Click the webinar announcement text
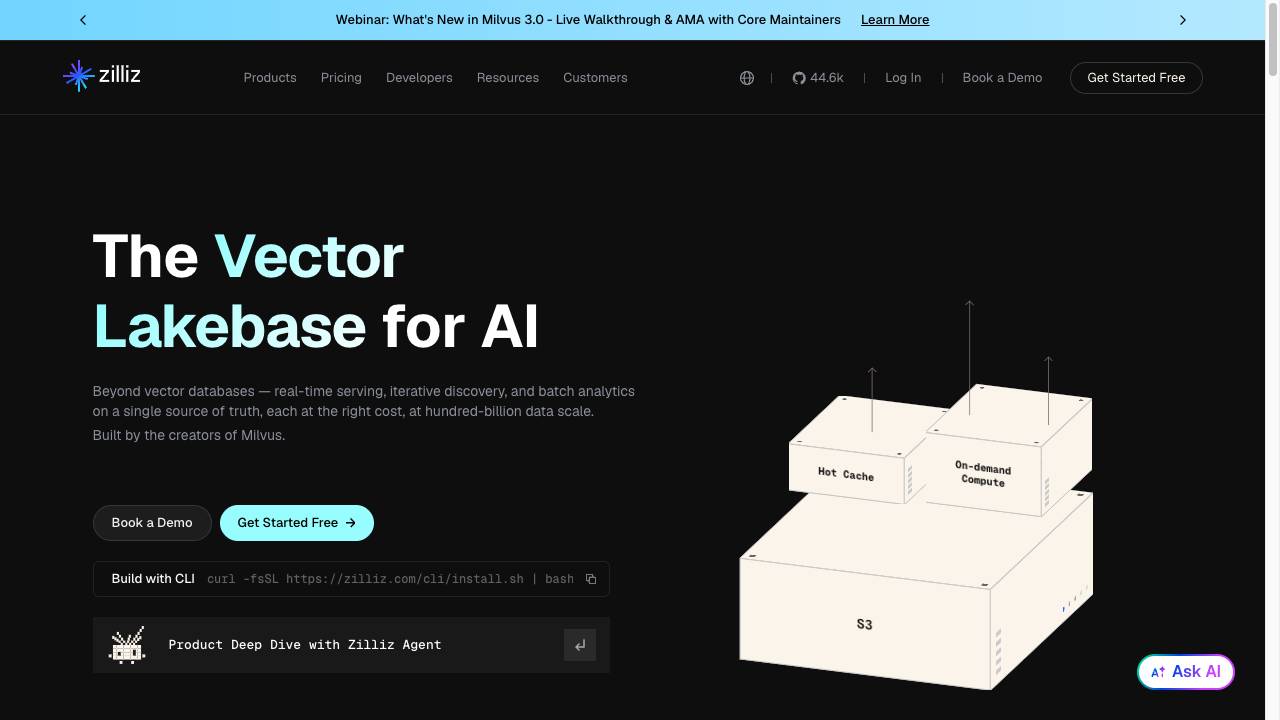 [588, 20]
